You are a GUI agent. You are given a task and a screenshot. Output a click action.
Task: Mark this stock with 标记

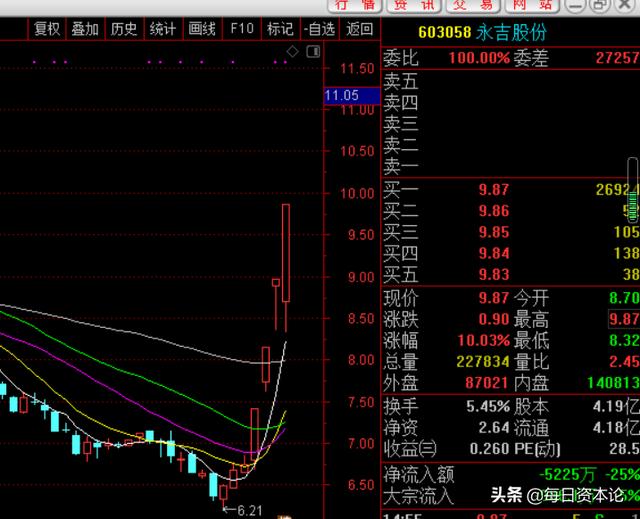(280, 29)
